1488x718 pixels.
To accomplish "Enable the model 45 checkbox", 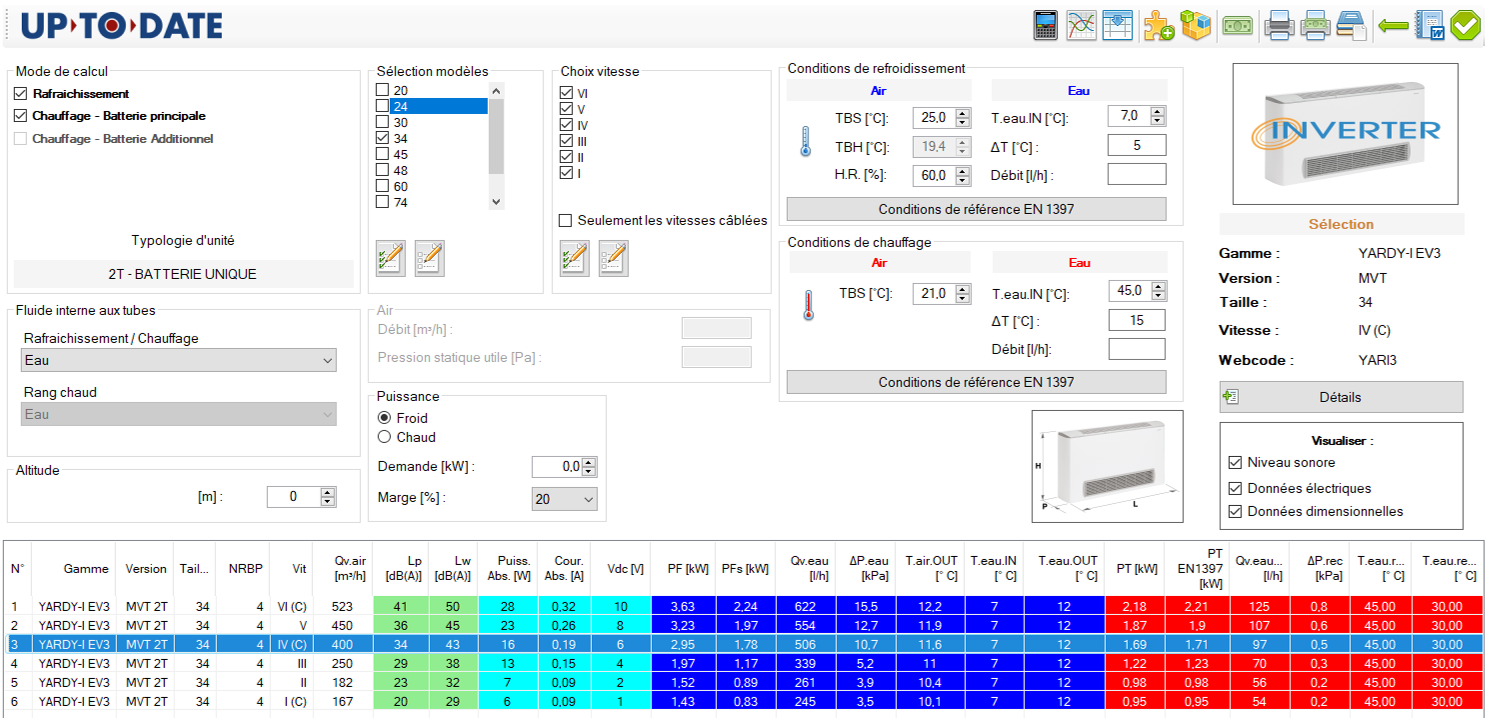I will click(x=382, y=155).
